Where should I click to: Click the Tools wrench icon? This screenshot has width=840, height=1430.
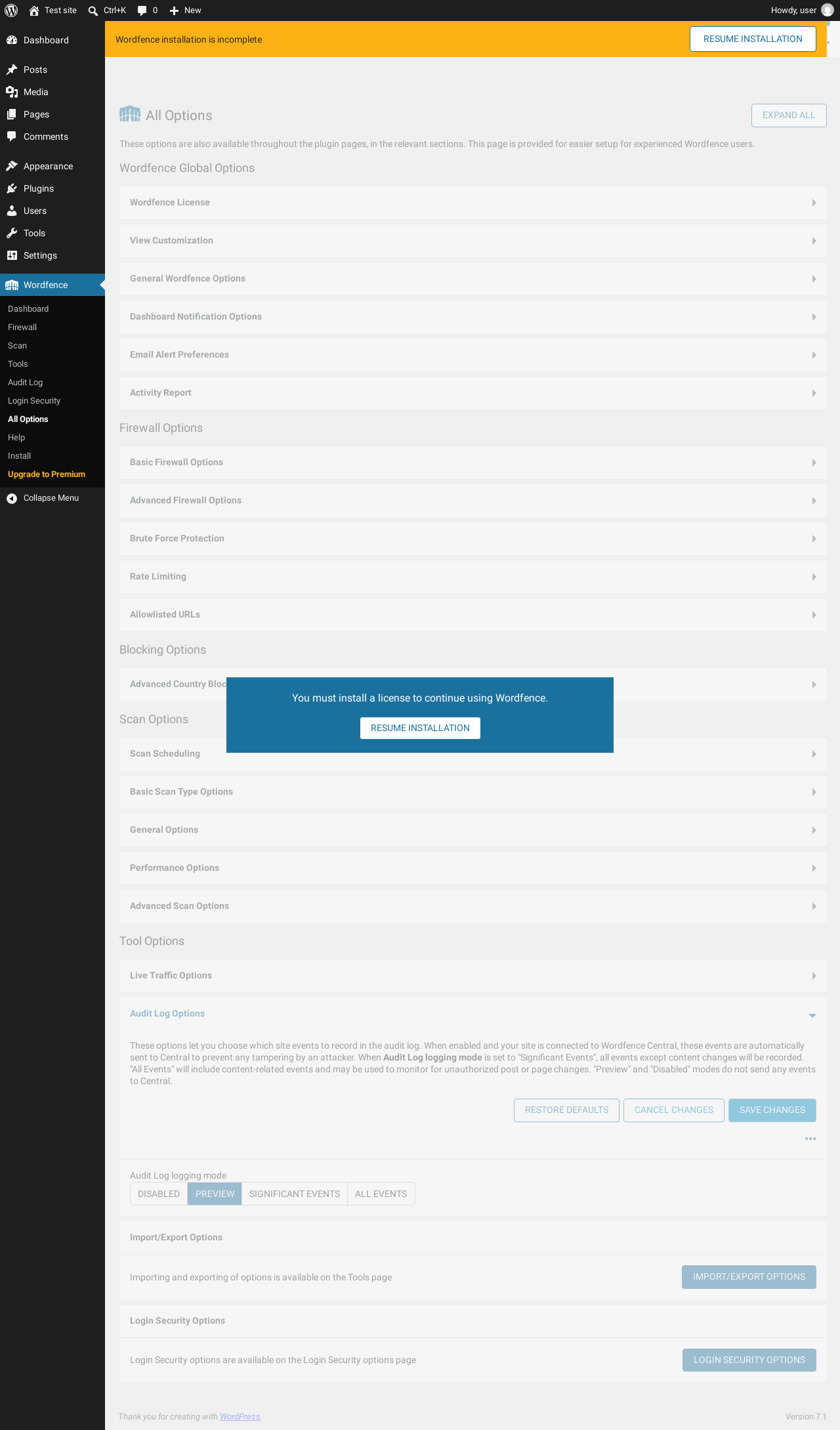click(x=12, y=233)
